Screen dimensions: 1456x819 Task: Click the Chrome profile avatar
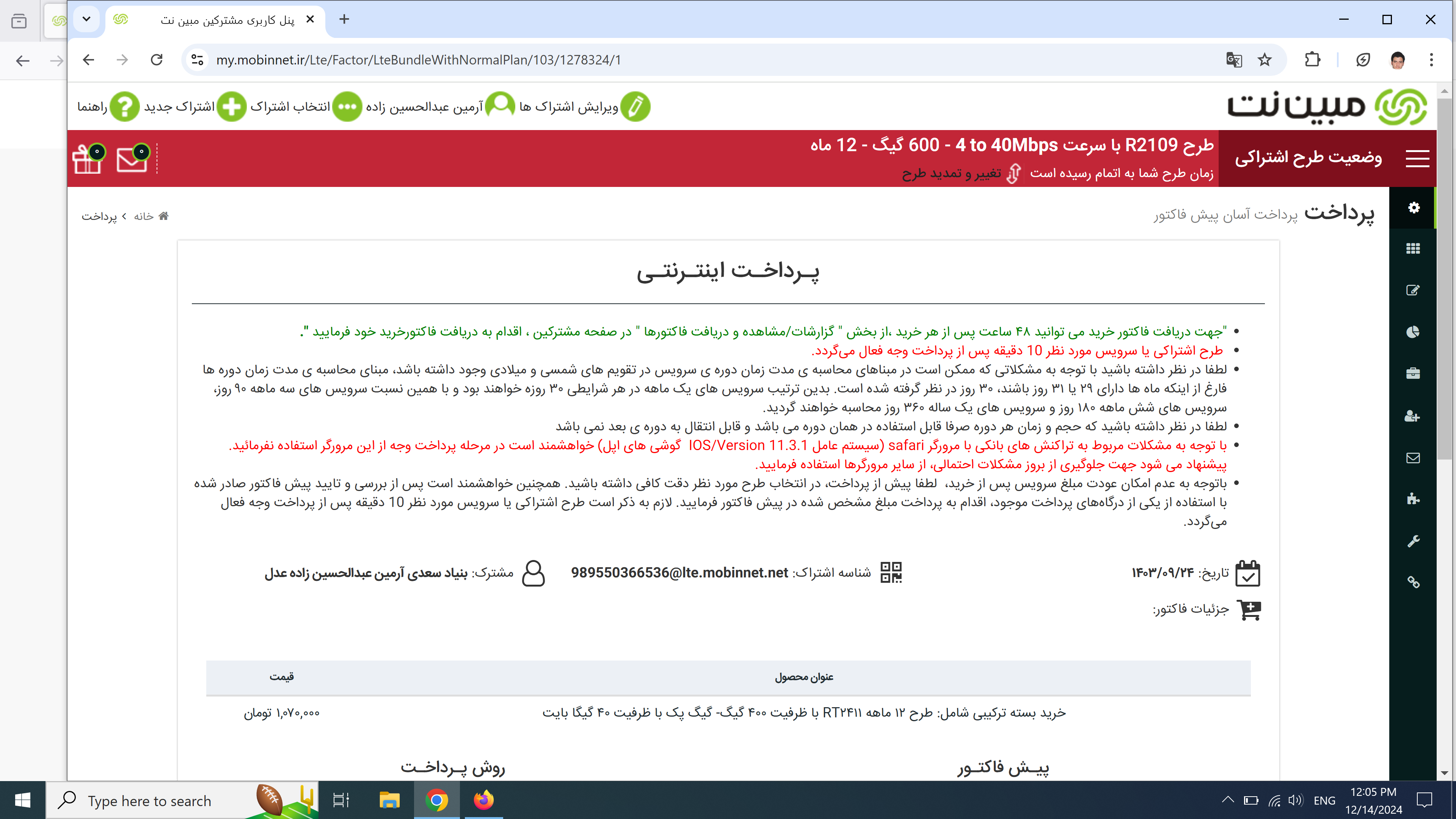point(1398,60)
